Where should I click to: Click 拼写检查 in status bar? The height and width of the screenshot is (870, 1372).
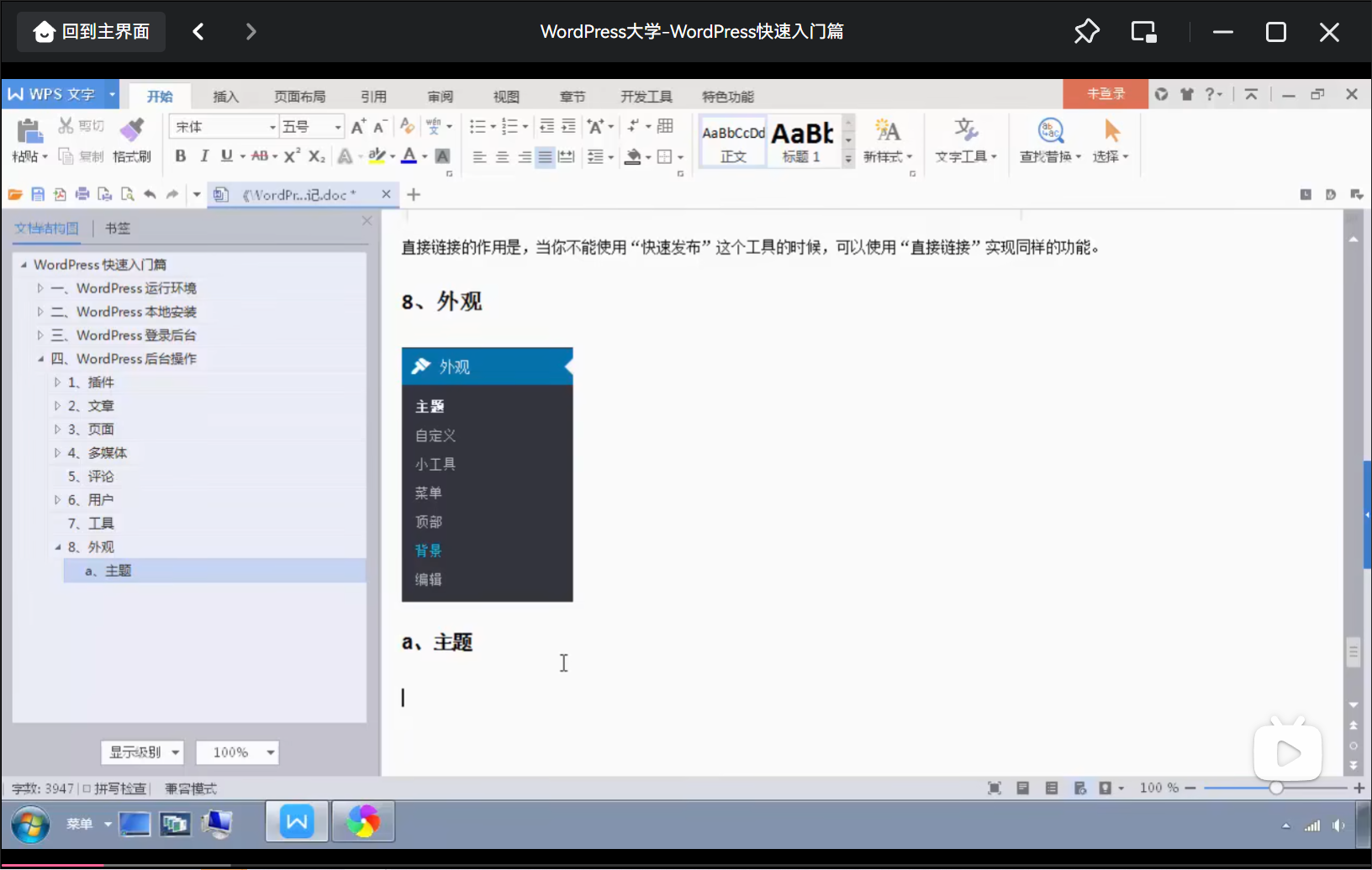click(115, 788)
